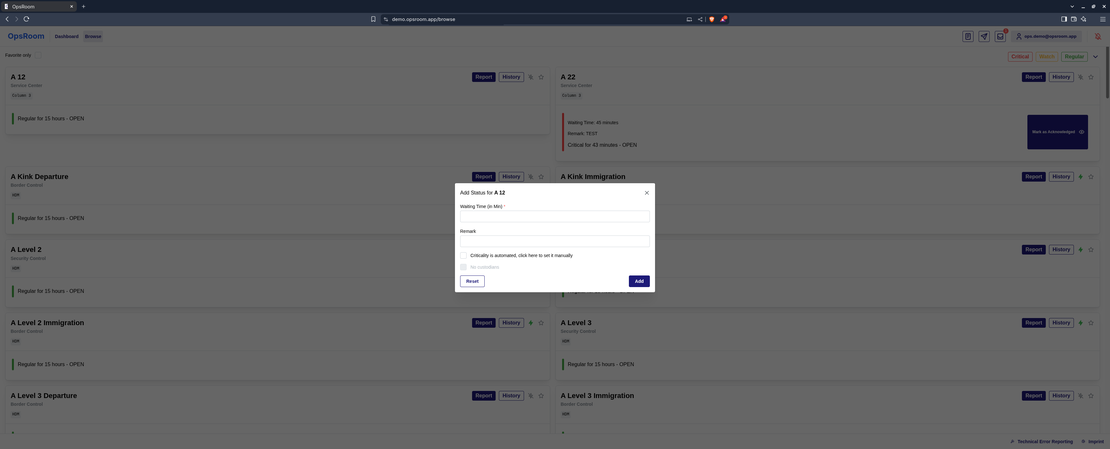1110x449 pixels.
Task: Click green automation icon on A Level 2 Immigration
Action: point(530,322)
